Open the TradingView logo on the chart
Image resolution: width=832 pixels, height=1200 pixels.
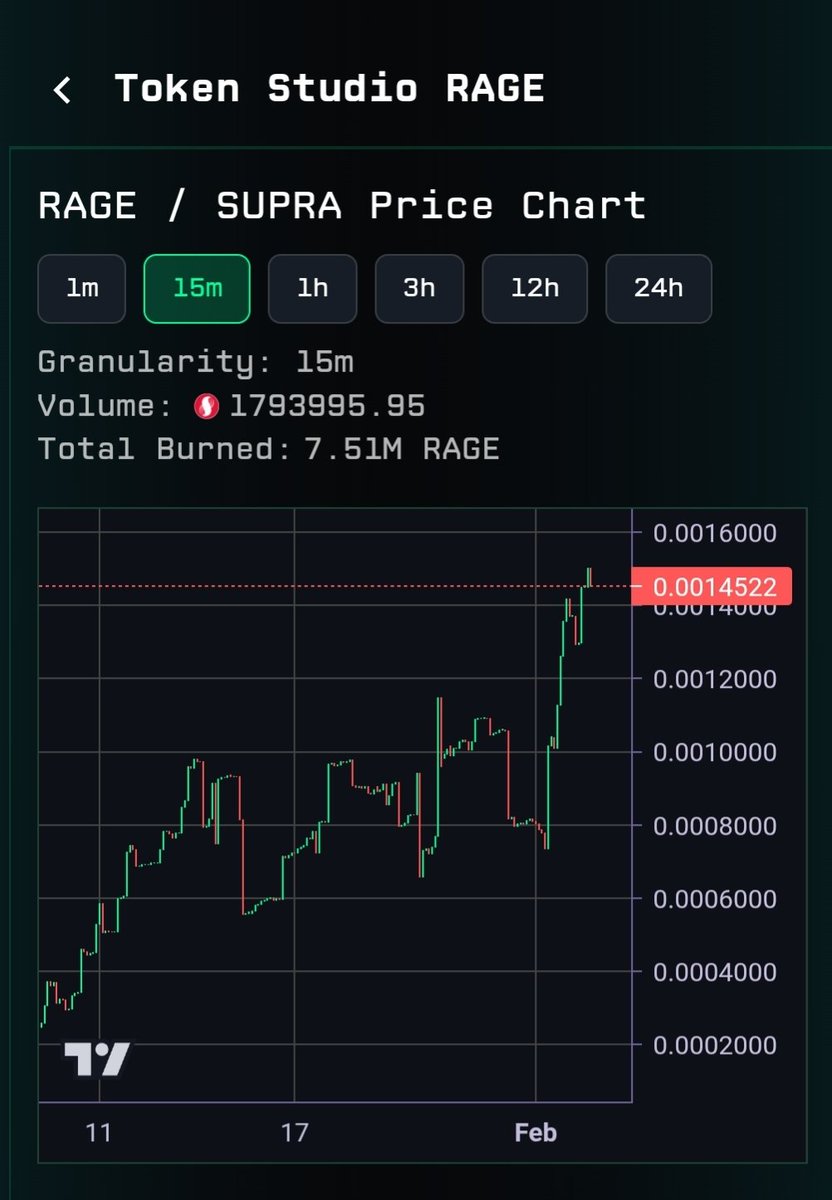(97, 1059)
